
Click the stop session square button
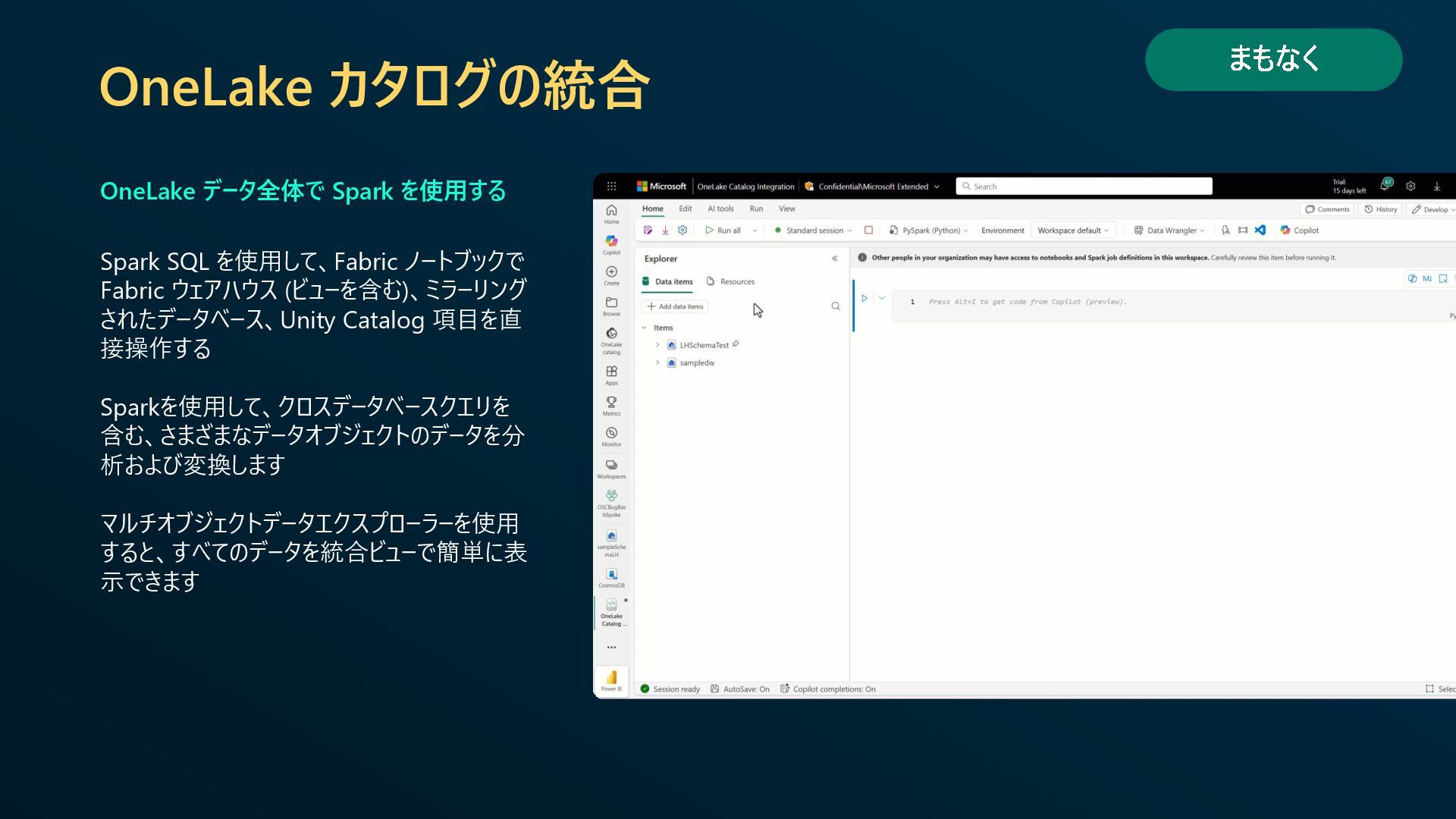click(868, 230)
